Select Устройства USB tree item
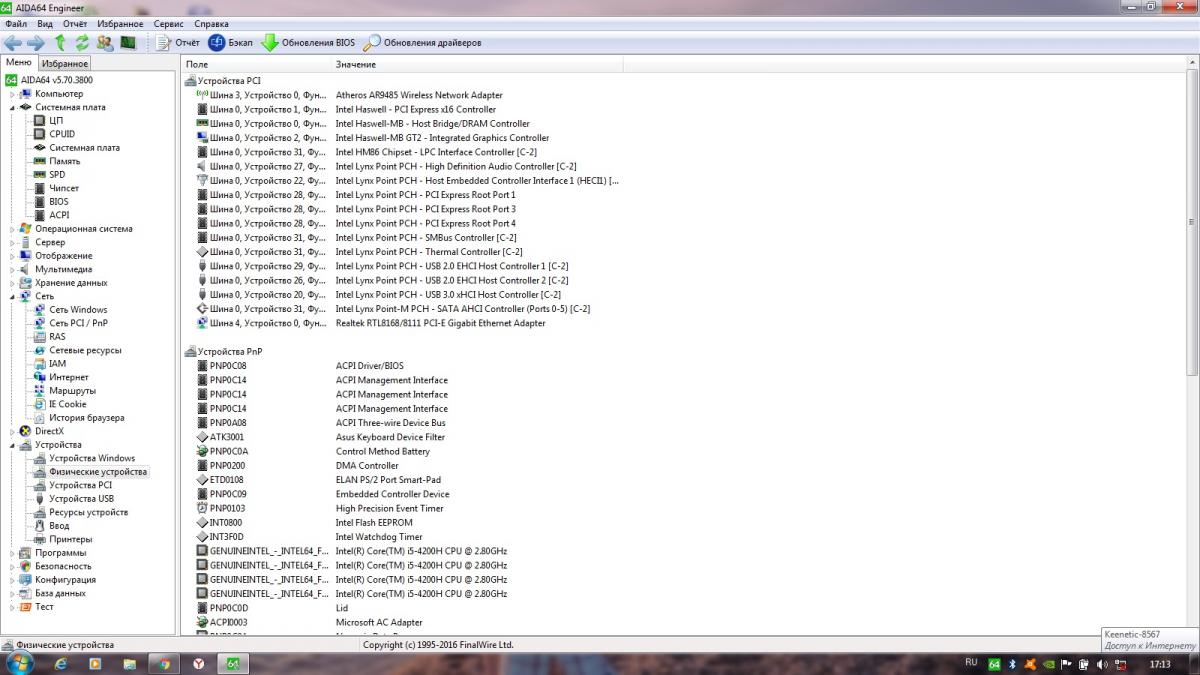This screenshot has height=675, width=1200. [81, 498]
